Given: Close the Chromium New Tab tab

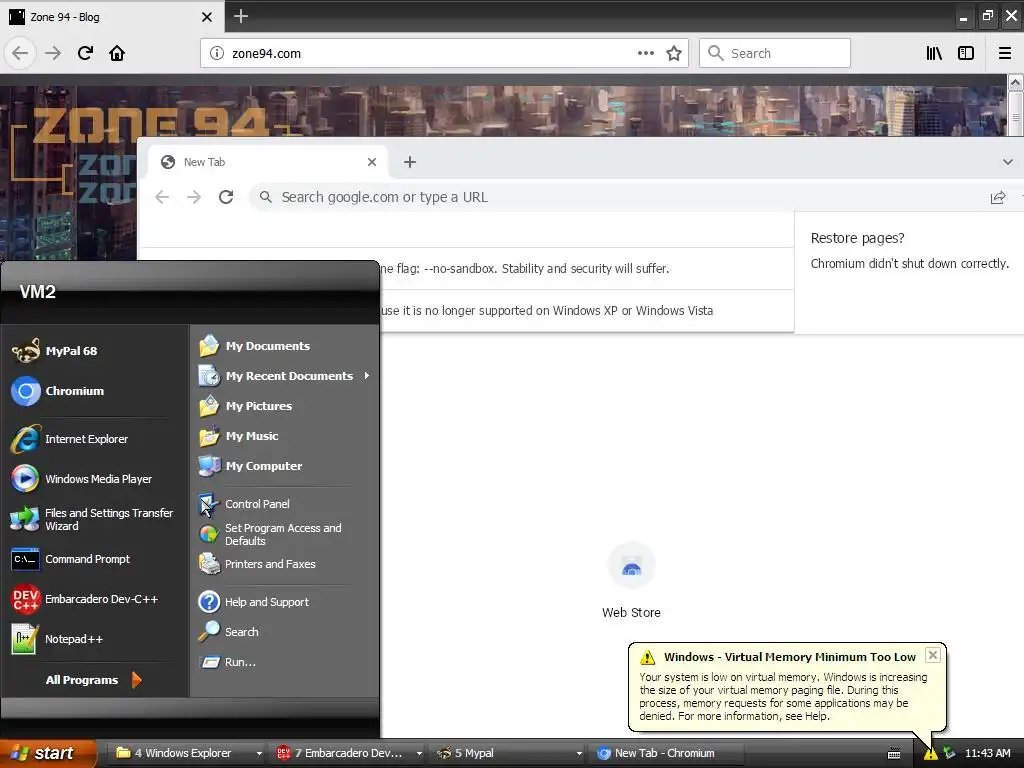Looking at the screenshot, I should 372,162.
